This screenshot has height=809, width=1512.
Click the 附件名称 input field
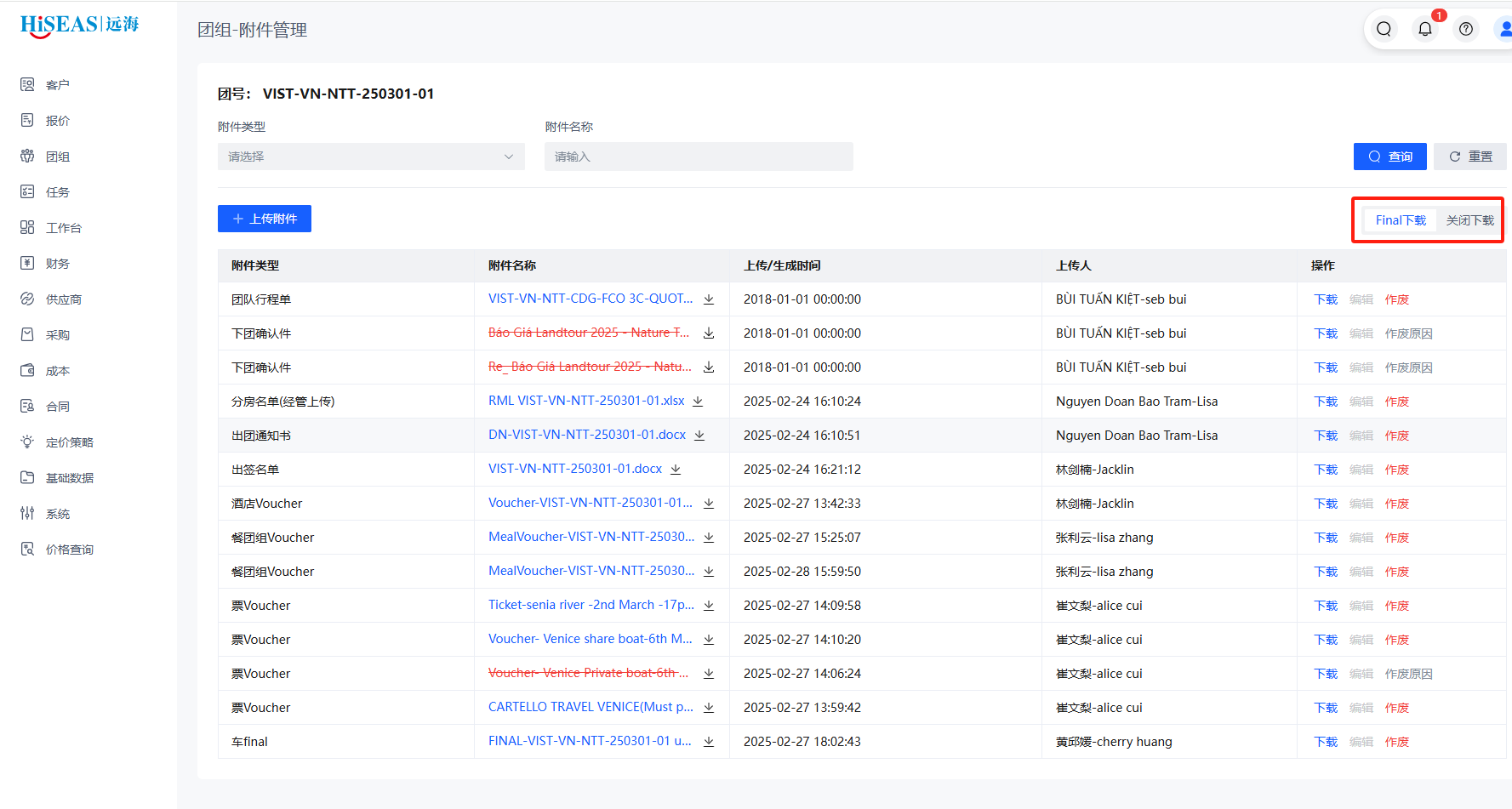point(699,157)
